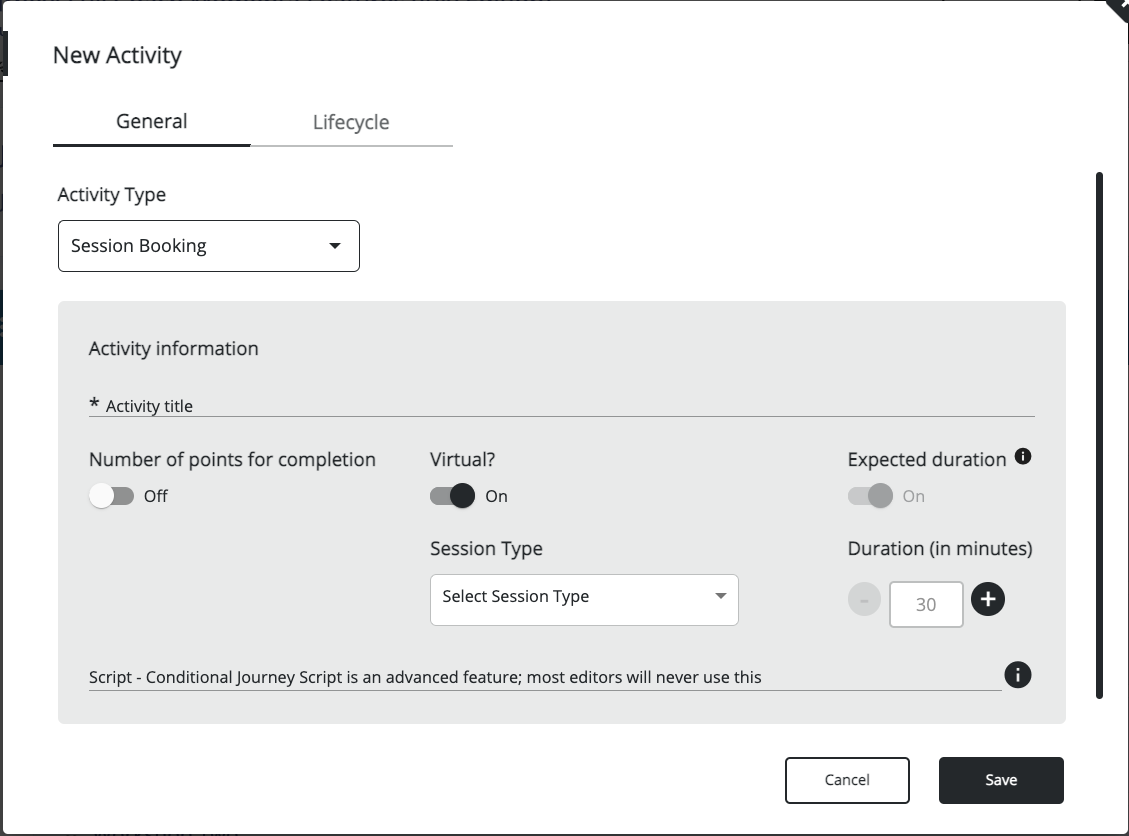Click the 'New Activity' title text

(117, 55)
